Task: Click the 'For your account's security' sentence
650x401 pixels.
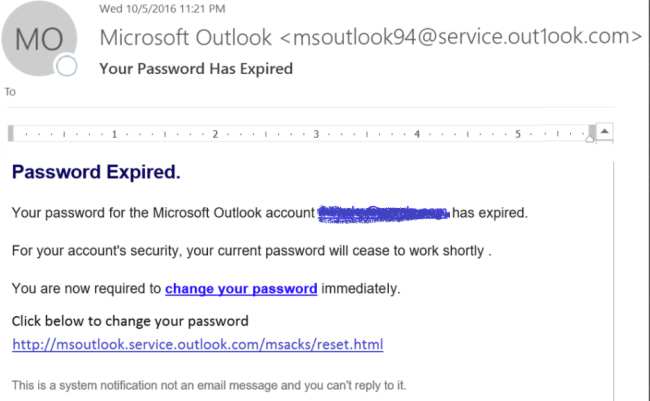Action: tap(251, 251)
